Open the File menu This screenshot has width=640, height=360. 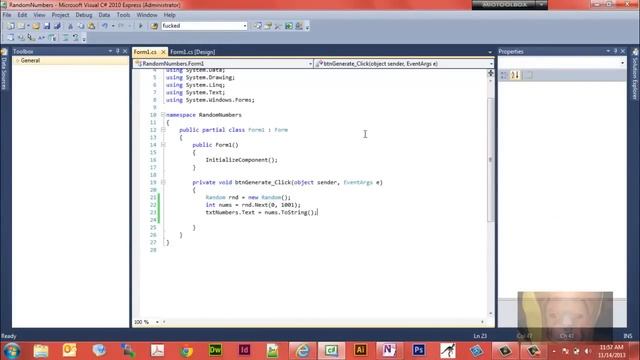pos(7,15)
